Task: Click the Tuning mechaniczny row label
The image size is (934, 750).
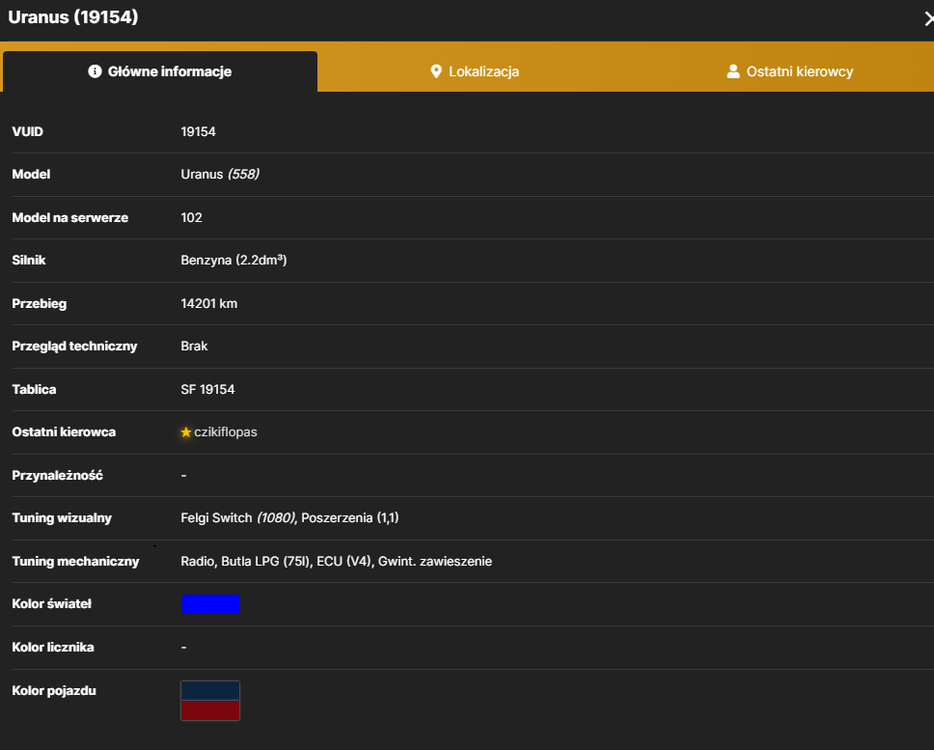Action: point(76,561)
